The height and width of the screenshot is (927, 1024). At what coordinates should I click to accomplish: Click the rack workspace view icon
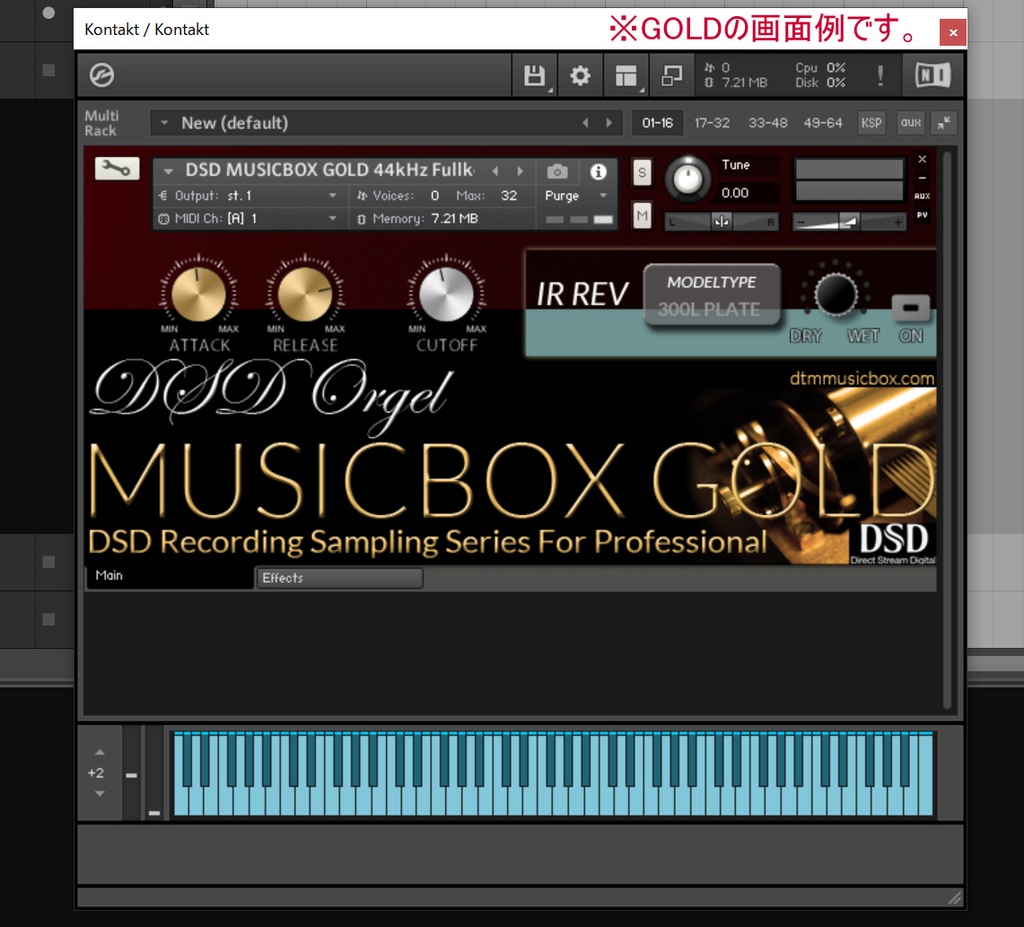[x=626, y=75]
